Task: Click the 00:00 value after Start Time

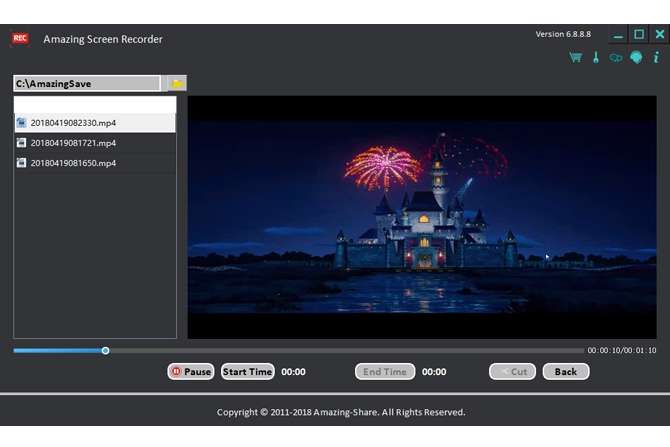Action: pos(293,372)
